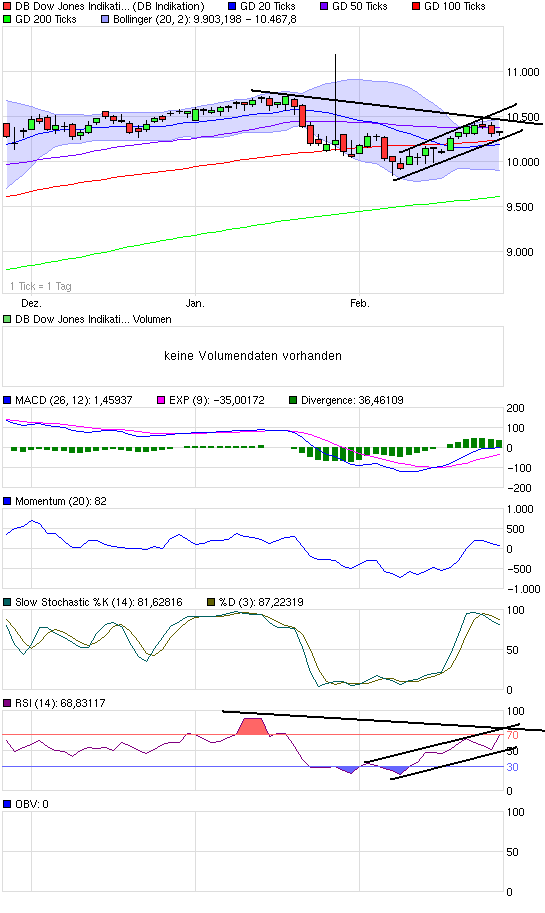Viewport: 545px width, 913px height.
Task: Click the '%D (3): 87,22319' label
Action: pos(261,602)
